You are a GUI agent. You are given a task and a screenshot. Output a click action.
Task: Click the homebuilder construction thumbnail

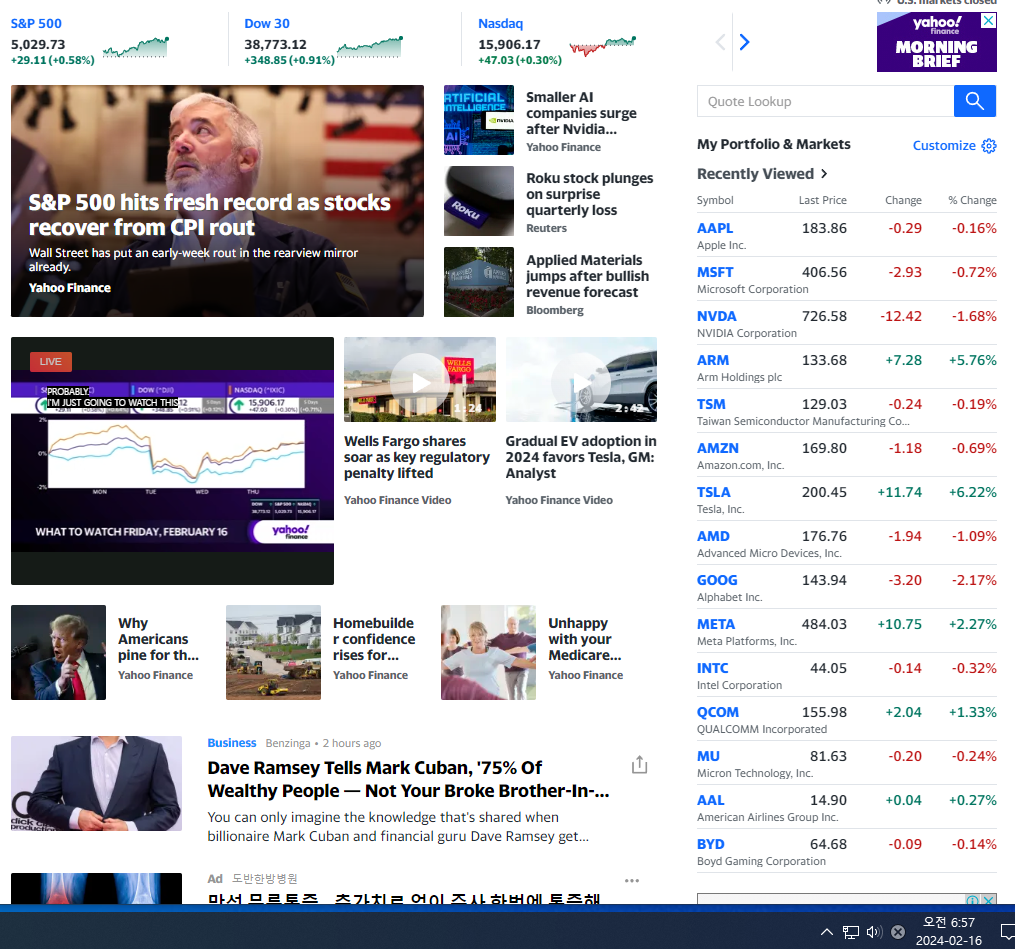pyautogui.click(x=273, y=653)
